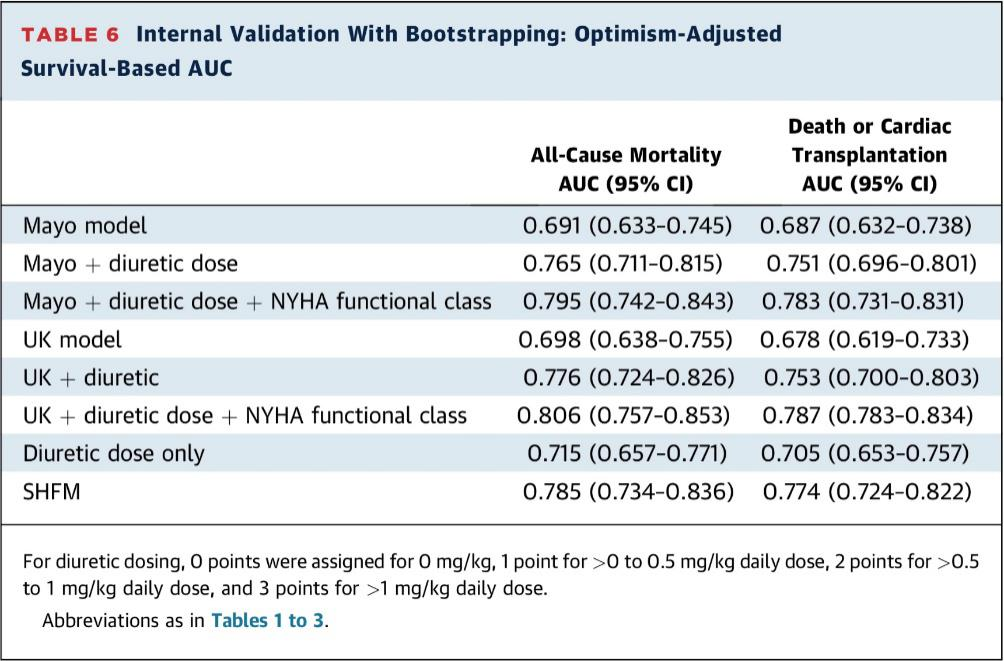This screenshot has width=1004, height=661.
Task: Click the diuretic dosing footnote text
Action: click(x=500, y=574)
